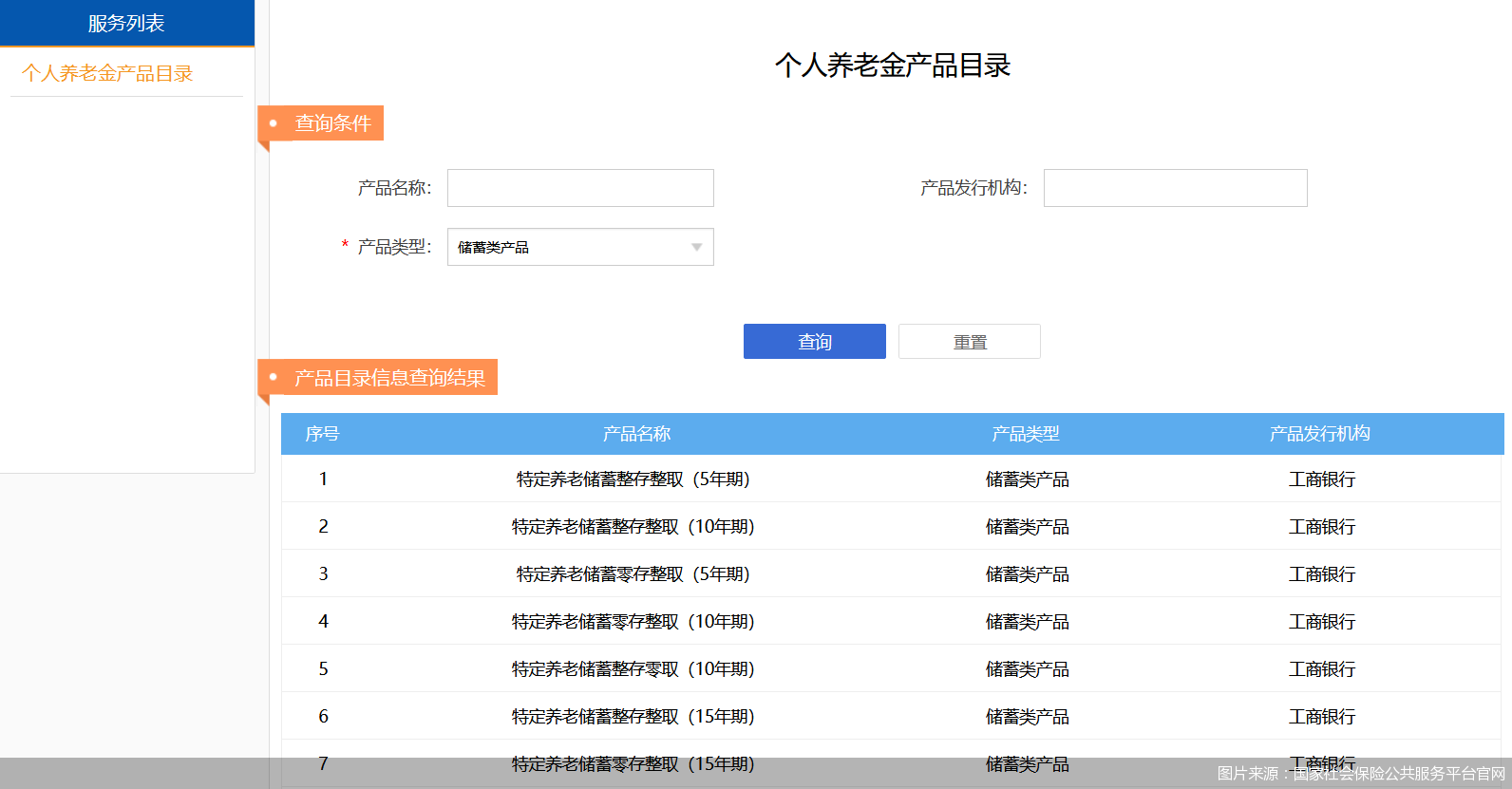Image resolution: width=1512 pixels, height=789 pixels.
Task: Click the 产品目录信息查询结果 section label
Action: [x=389, y=378]
